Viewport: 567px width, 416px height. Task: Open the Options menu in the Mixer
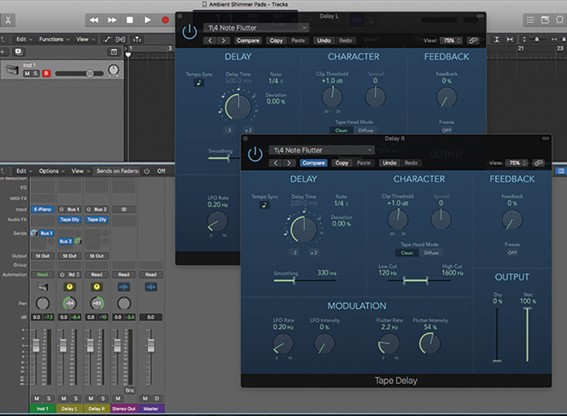(x=52, y=171)
